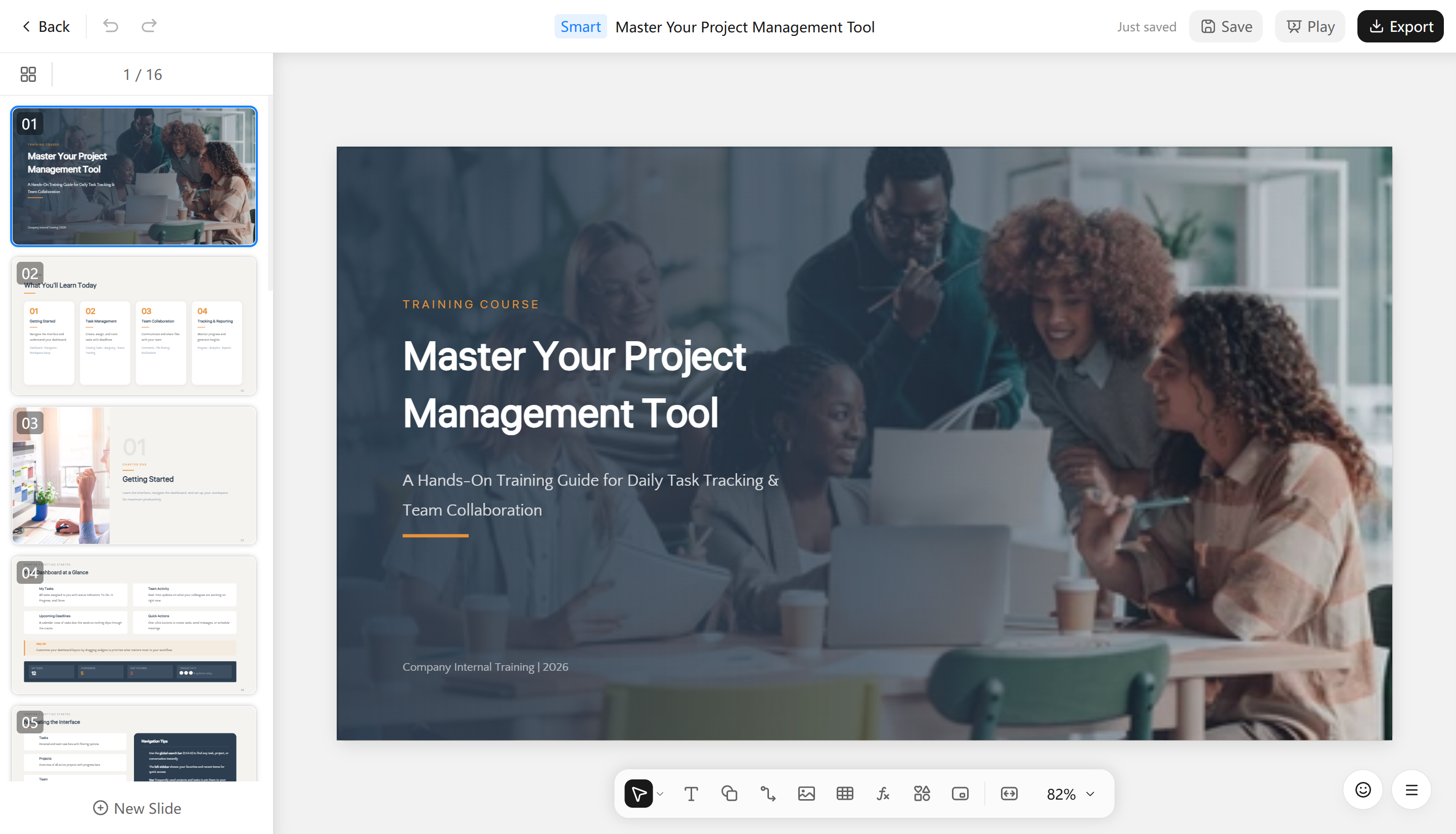Click the '1 / 16' slide counter
The height and width of the screenshot is (834, 1456).
[x=143, y=74]
